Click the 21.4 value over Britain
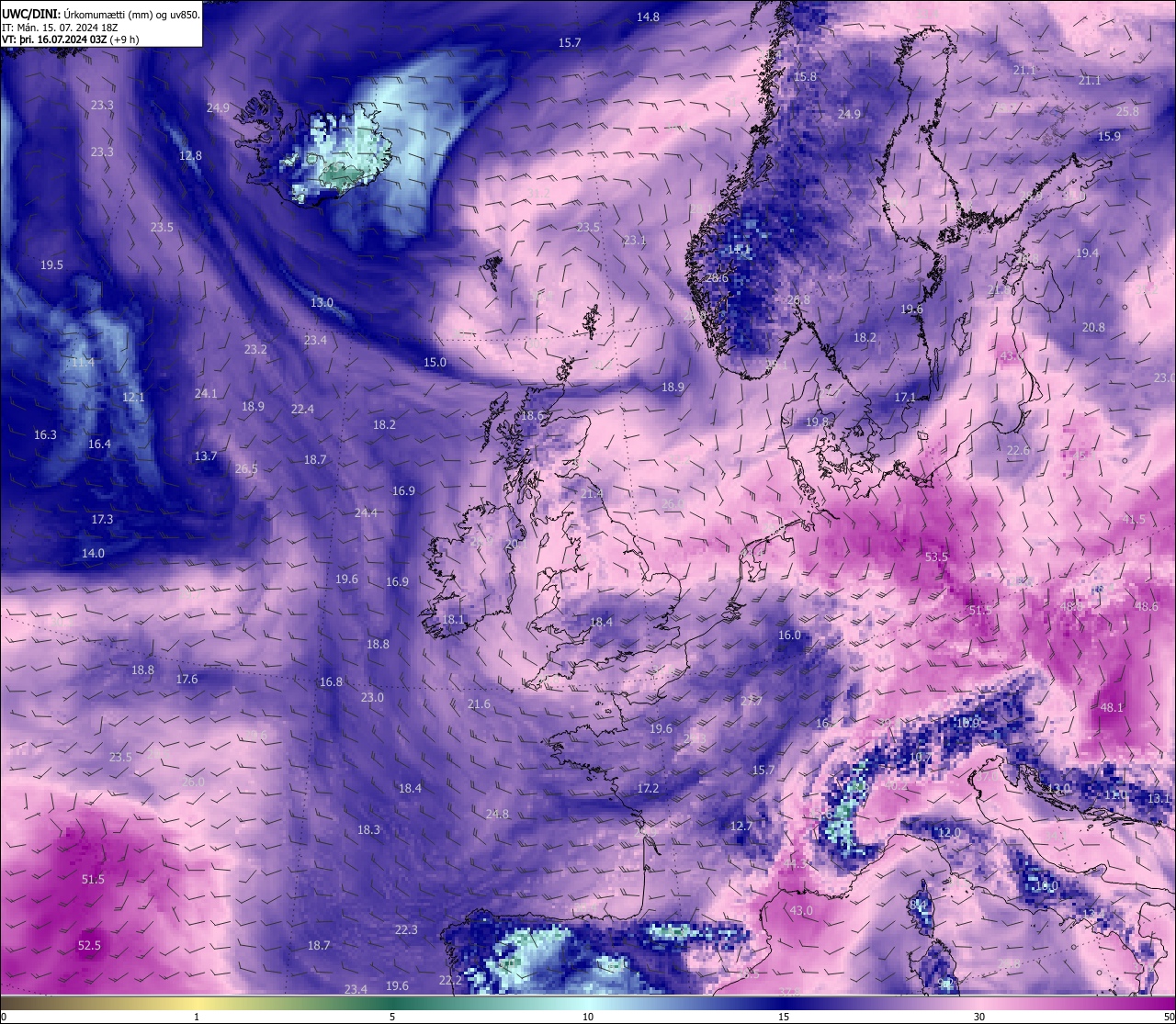The width and height of the screenshot is (1176, 1024). (x=592, y=493)
